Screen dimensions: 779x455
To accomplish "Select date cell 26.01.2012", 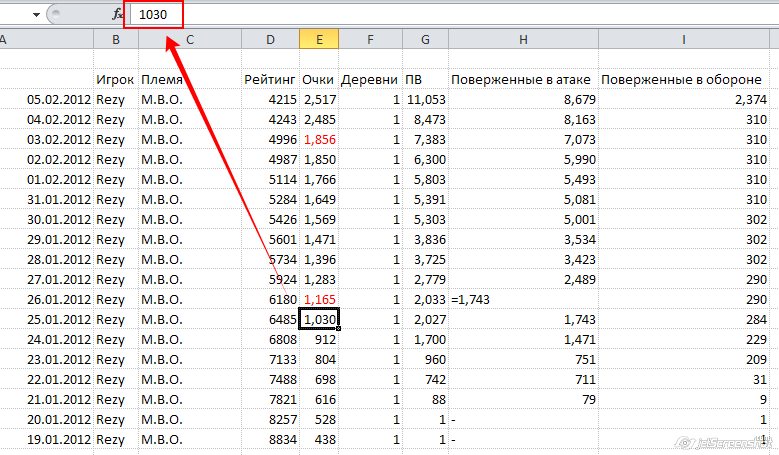I will pos(47,300).
